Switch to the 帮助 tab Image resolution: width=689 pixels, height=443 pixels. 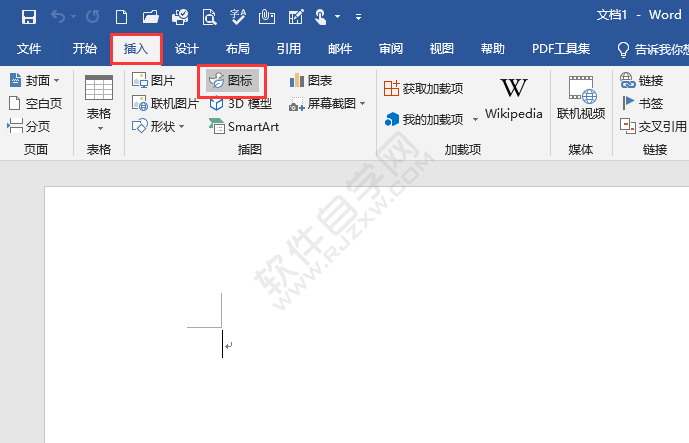click(493, 48)
